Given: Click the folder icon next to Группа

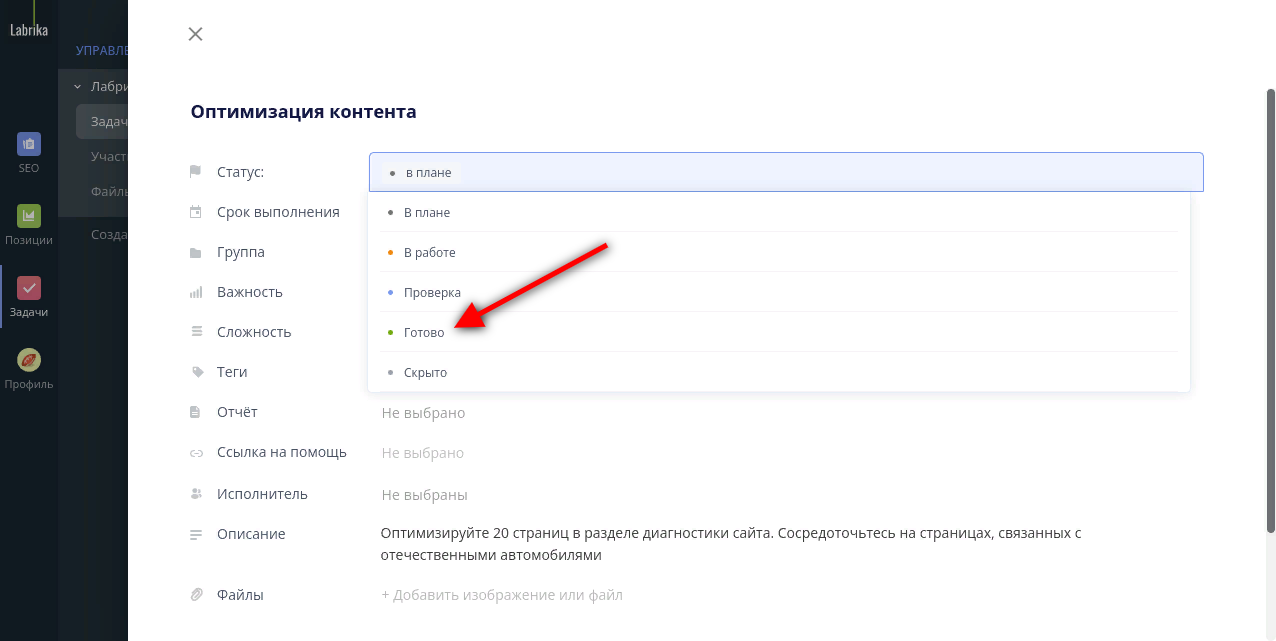Looking at the screenshot, I should (196, 253).
